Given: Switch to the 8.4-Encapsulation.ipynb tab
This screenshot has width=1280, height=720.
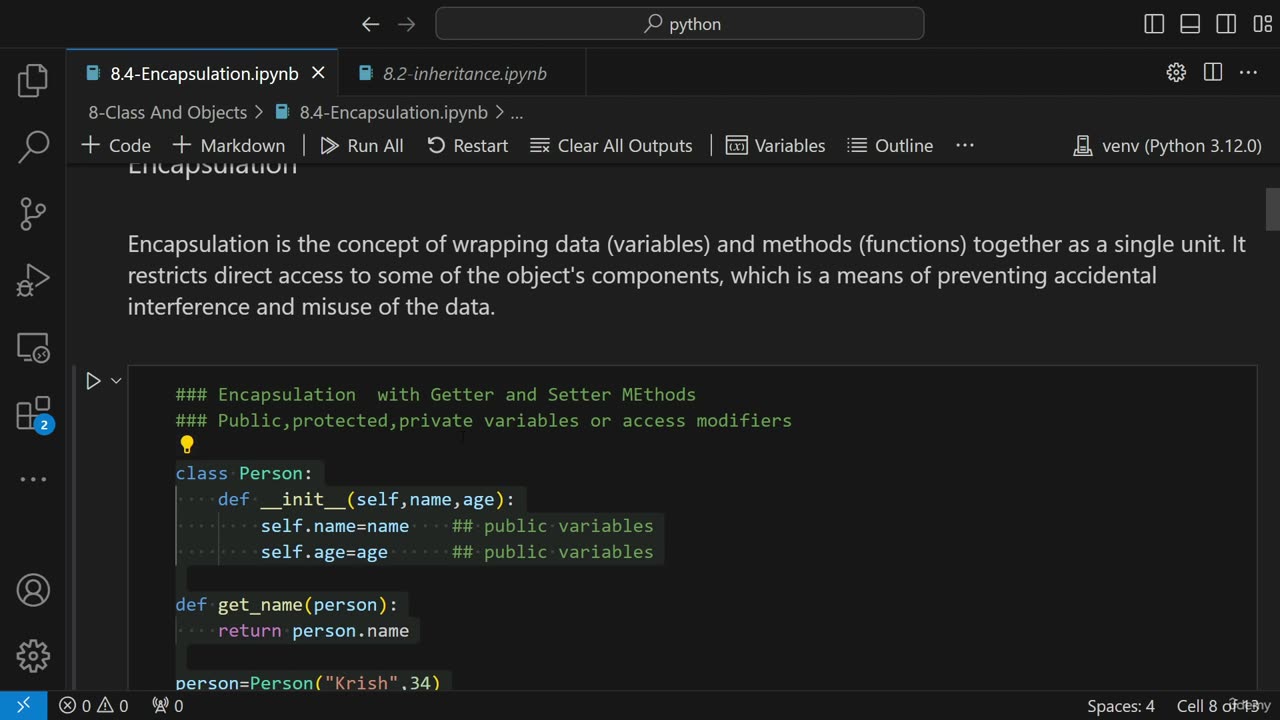Looking at the screenshot, I should [204, 73].
